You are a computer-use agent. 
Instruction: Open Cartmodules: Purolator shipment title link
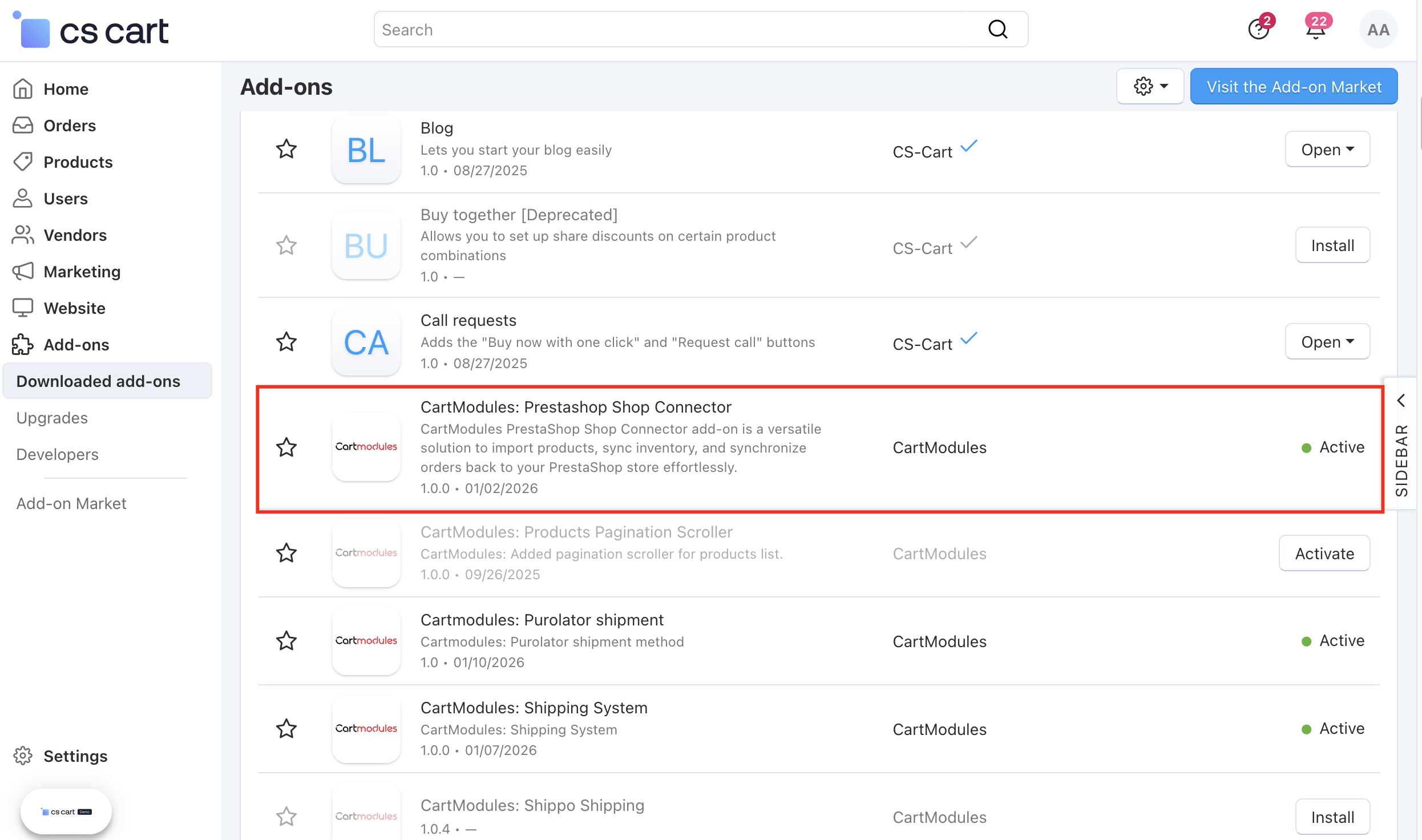(542, 620)
